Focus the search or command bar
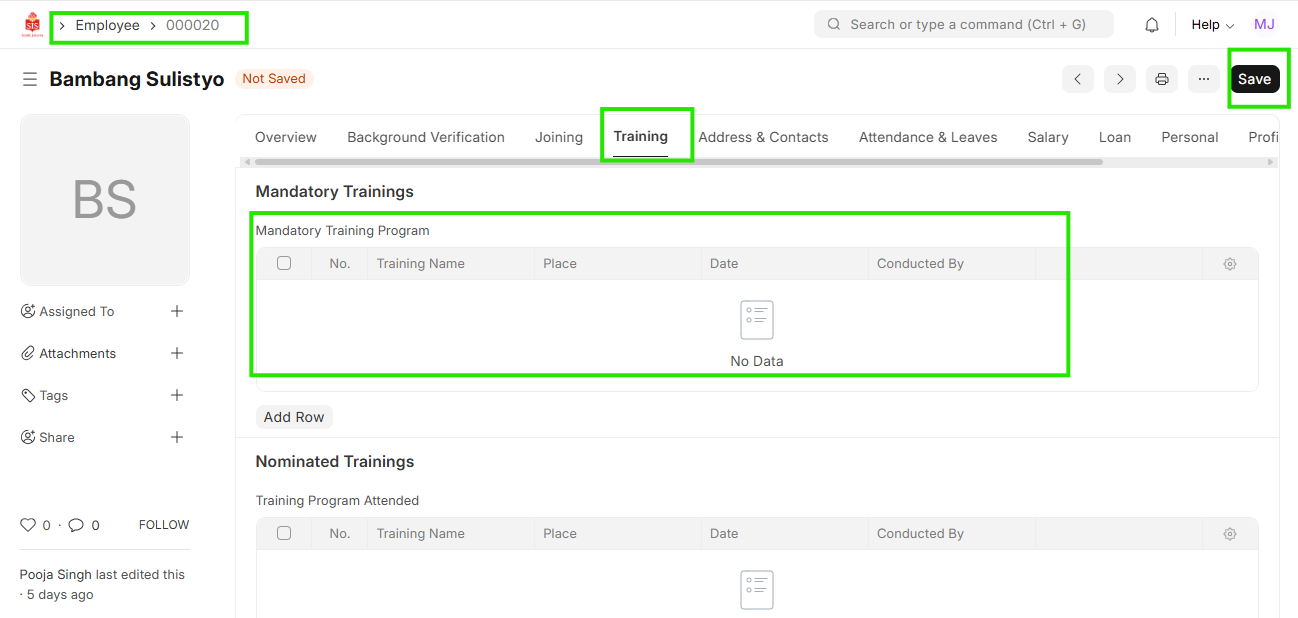Screen dimensions: 1298x618 [x=964, y=24]
